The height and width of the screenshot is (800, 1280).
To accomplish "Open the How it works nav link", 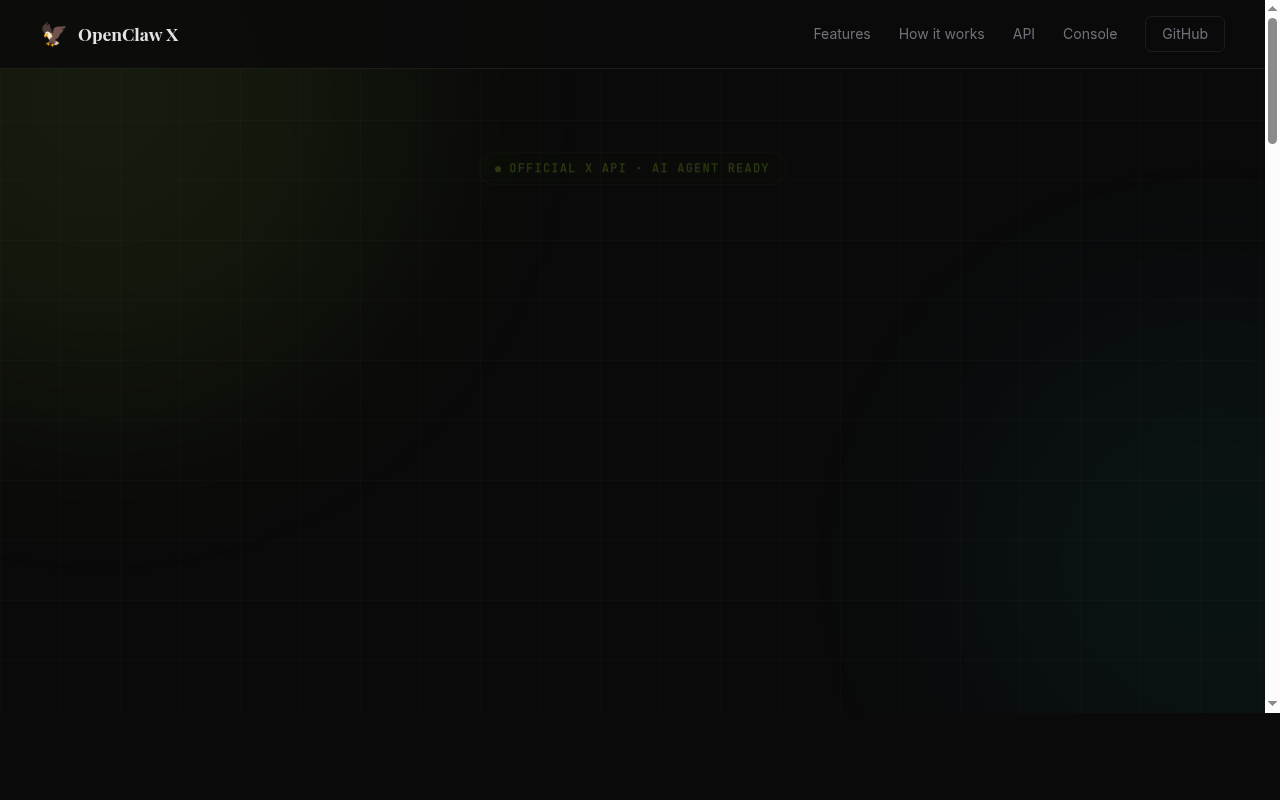I will (x=941, y=34).
